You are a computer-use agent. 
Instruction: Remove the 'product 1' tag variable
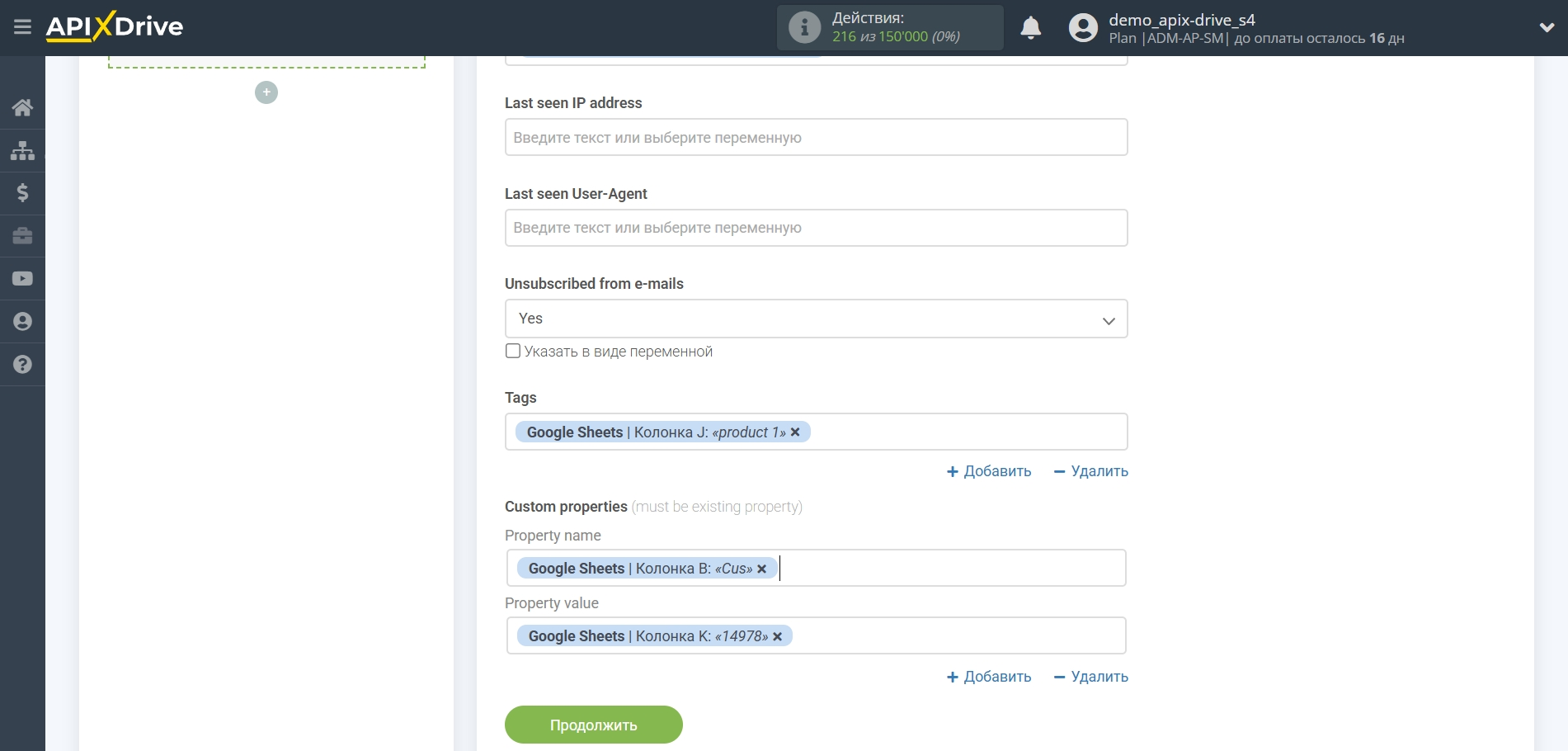coord(795,432)
